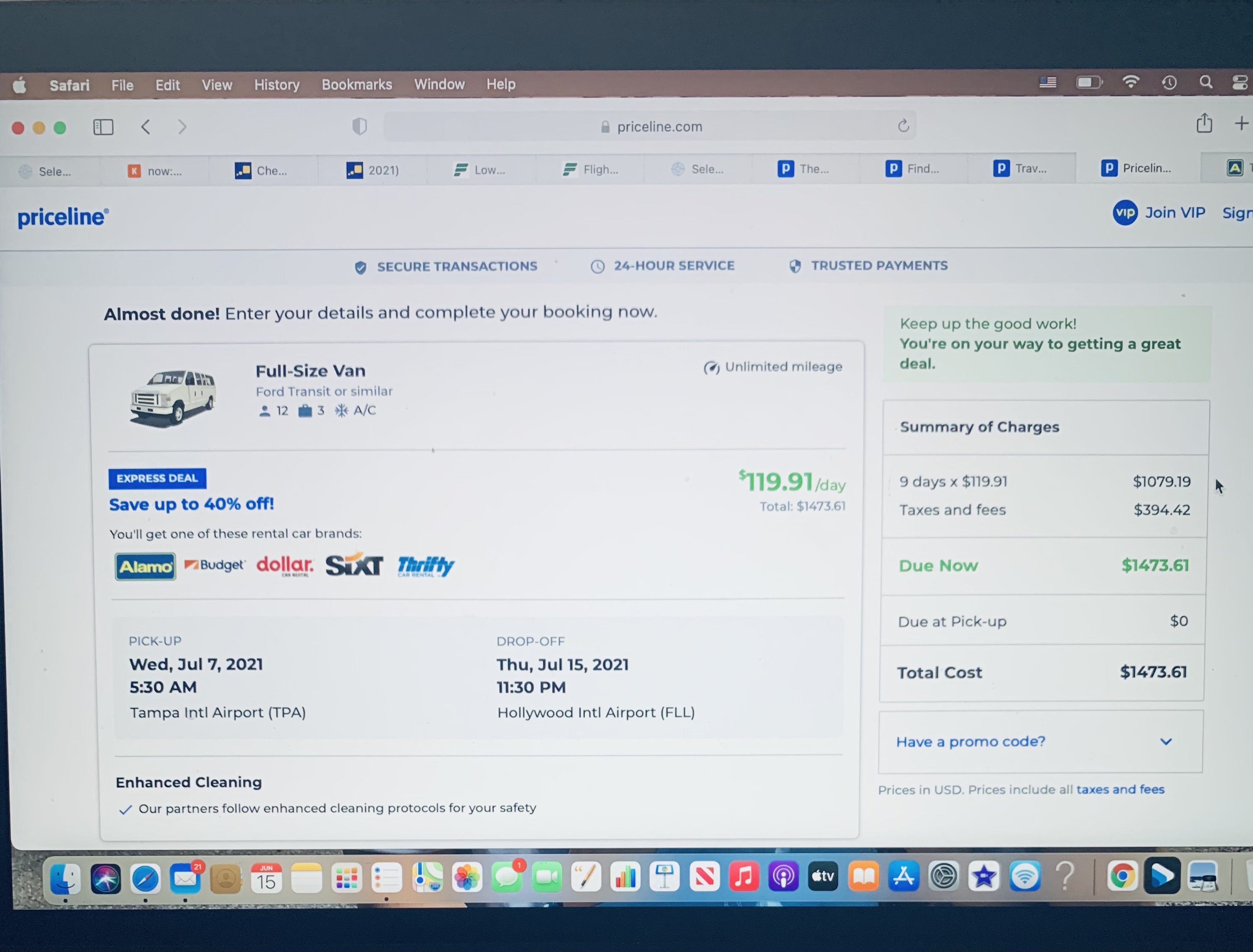Click the privacy report shield icon
Screen dimensions: 1253x952
click(x=359, y=126)
